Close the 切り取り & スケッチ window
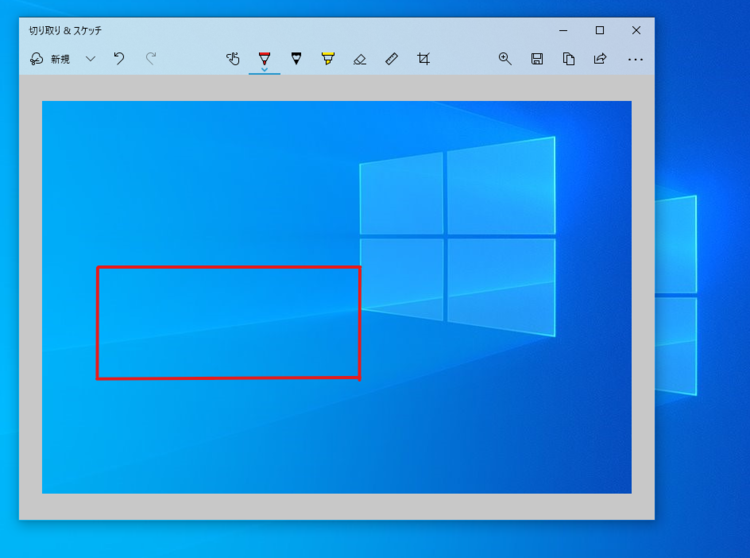Image resolution: width=750 pixels, height=558 pixels. click(x=636, y=30)
